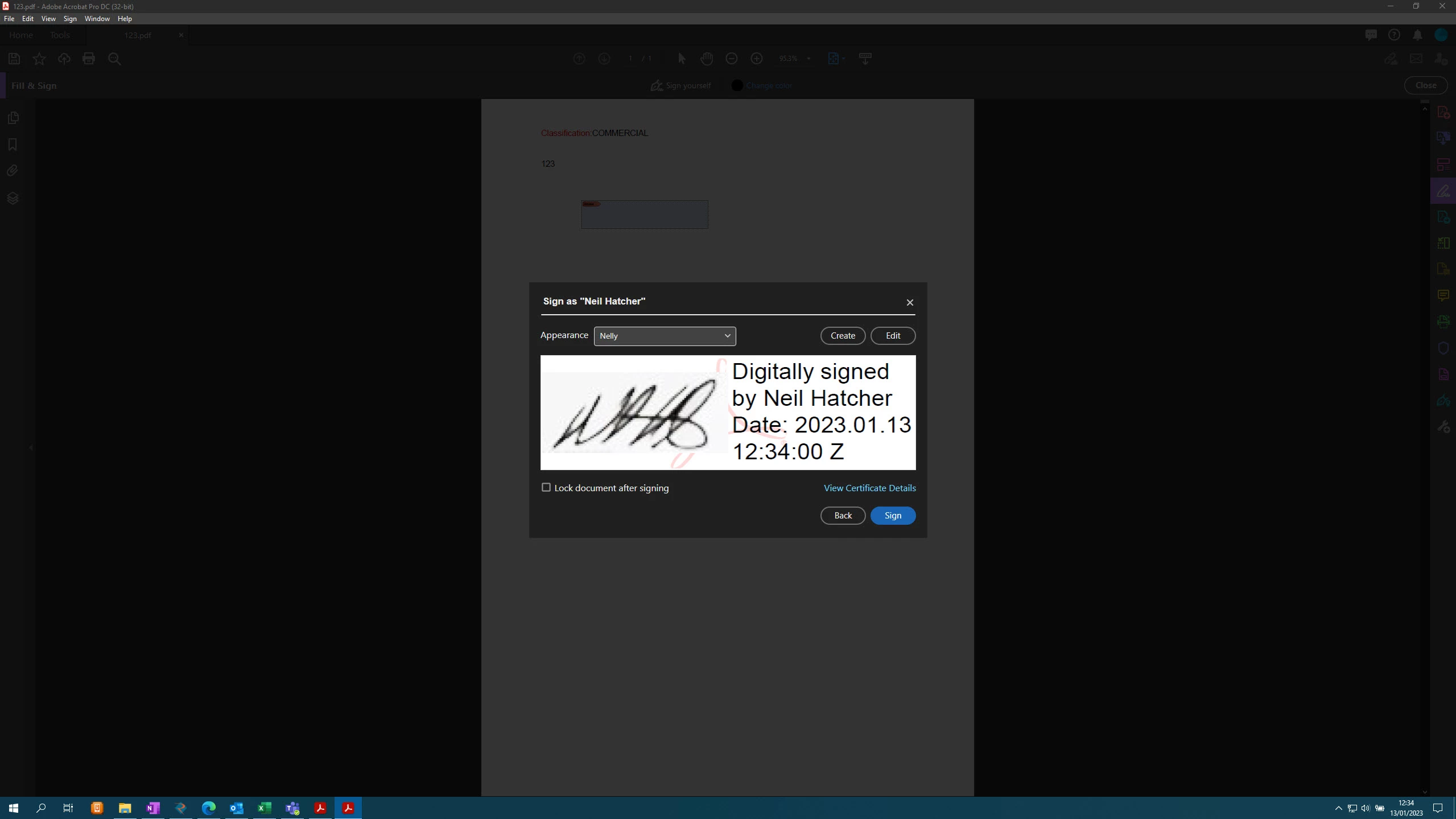Open View Certificate Details link
Image resolution: width=1456 pixels, height=819 pixels.
pos(869,488)
